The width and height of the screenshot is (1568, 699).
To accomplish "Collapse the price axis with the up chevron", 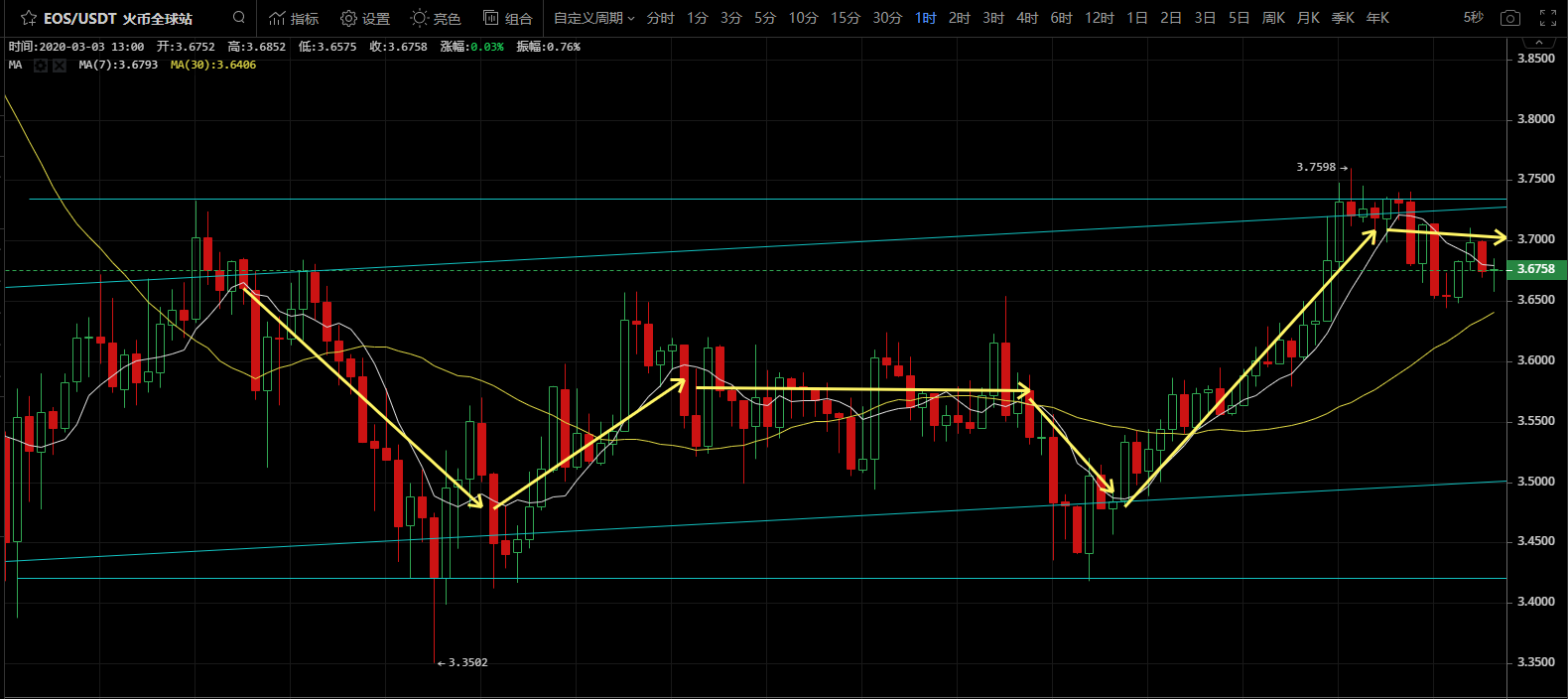I will tap(1538, 43).
